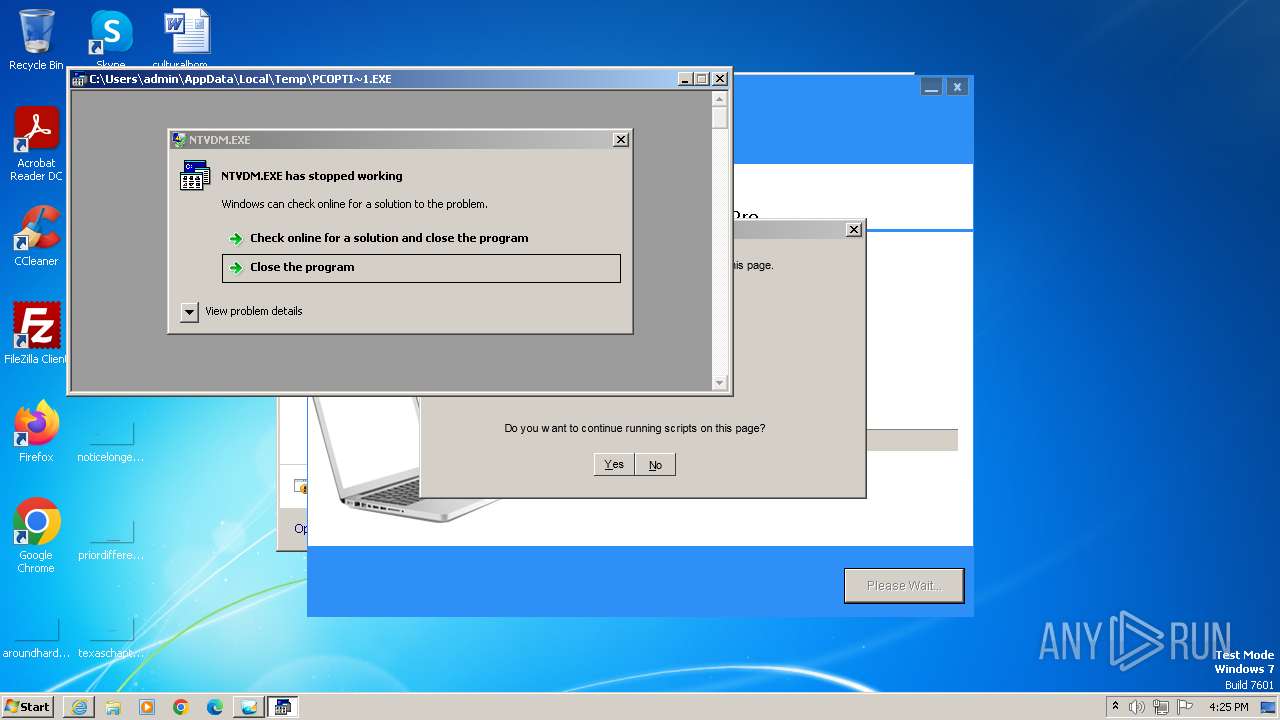
Task: Open Chrome from the taskbar
Action: pos(181,707)
